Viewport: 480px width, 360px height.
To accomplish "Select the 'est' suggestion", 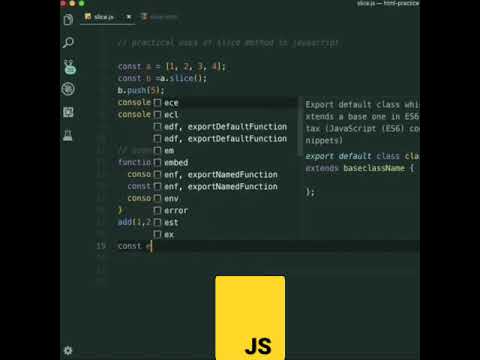I will click(x=225, y=223).
